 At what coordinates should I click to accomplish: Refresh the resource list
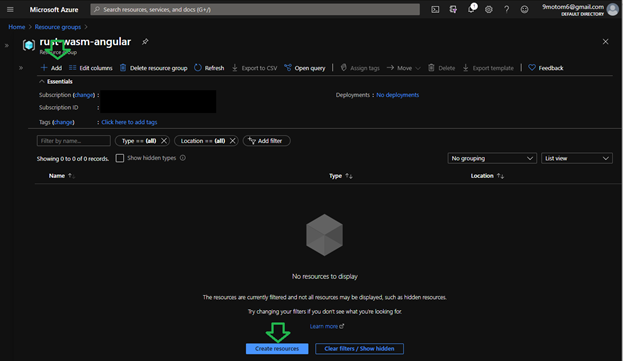pyautogui.click(x=209, y=68)
